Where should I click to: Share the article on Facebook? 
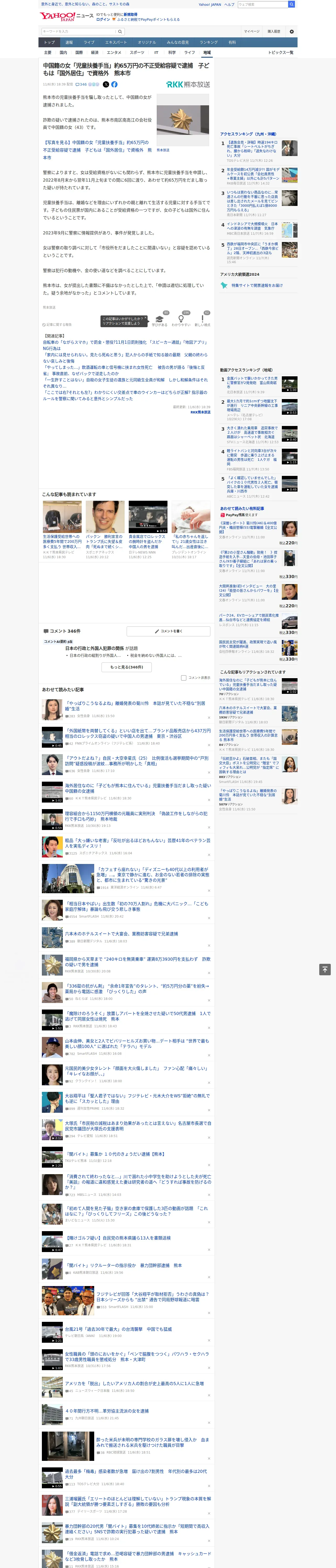tap(114, 85)
